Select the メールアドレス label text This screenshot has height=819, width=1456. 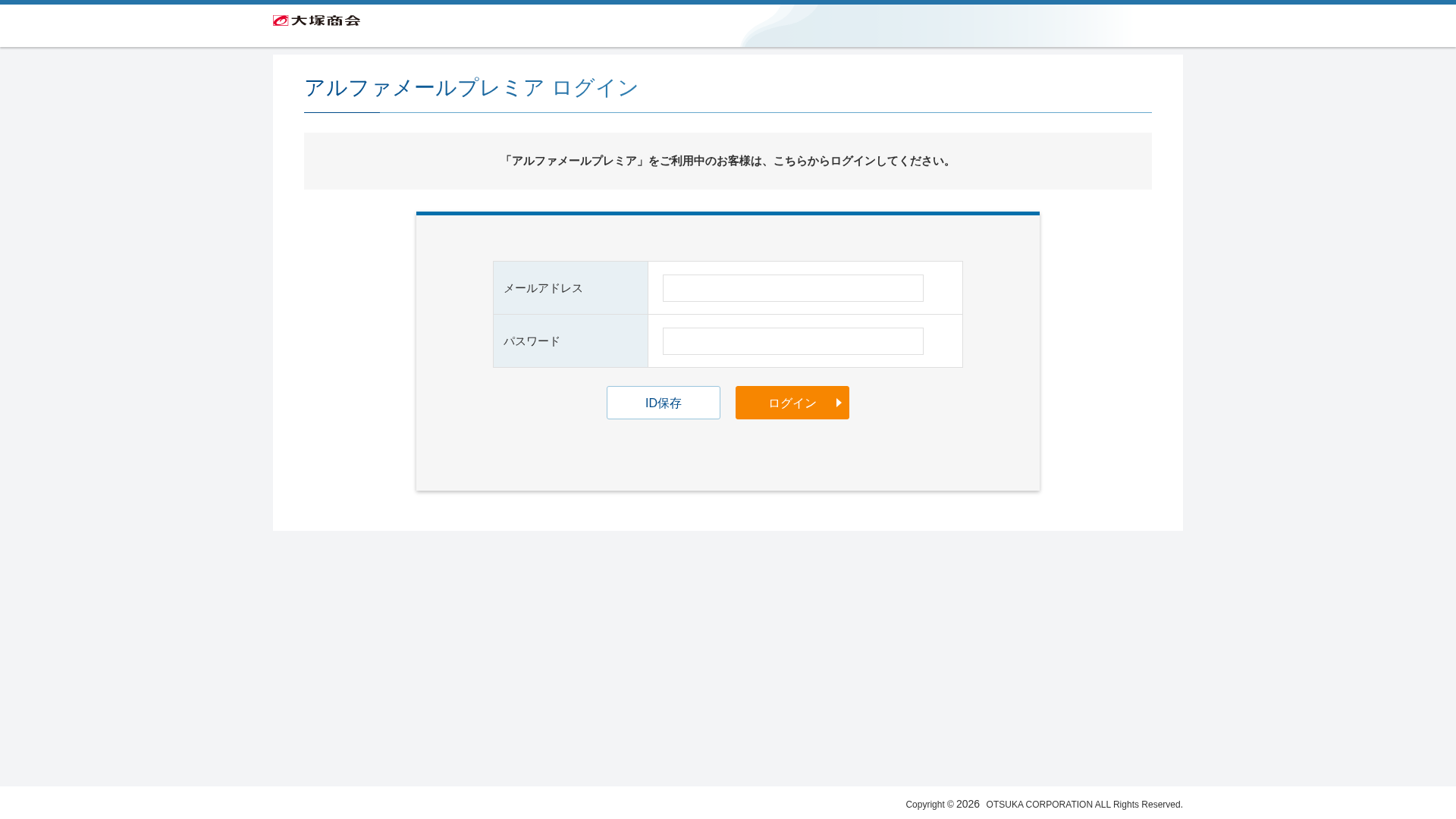pos(543,288)
